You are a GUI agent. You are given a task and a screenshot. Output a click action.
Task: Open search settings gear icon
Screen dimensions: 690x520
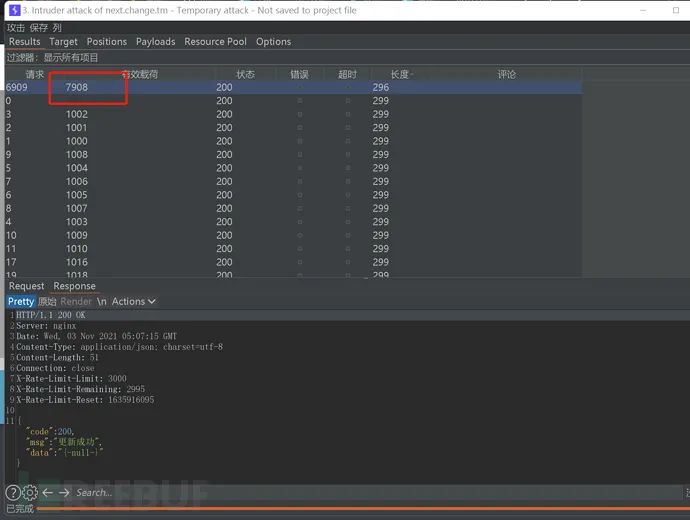(x=30, y=492)
